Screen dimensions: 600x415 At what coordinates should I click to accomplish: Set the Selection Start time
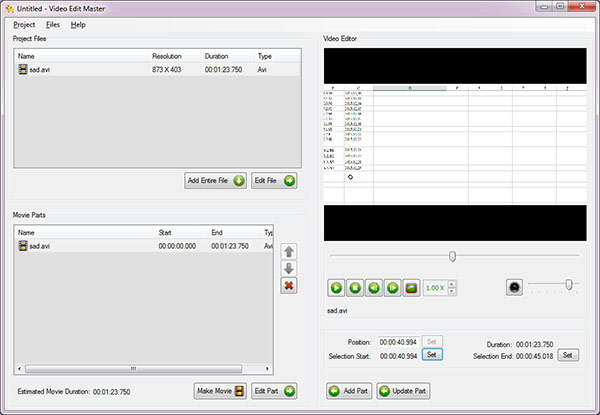[432, 355]
